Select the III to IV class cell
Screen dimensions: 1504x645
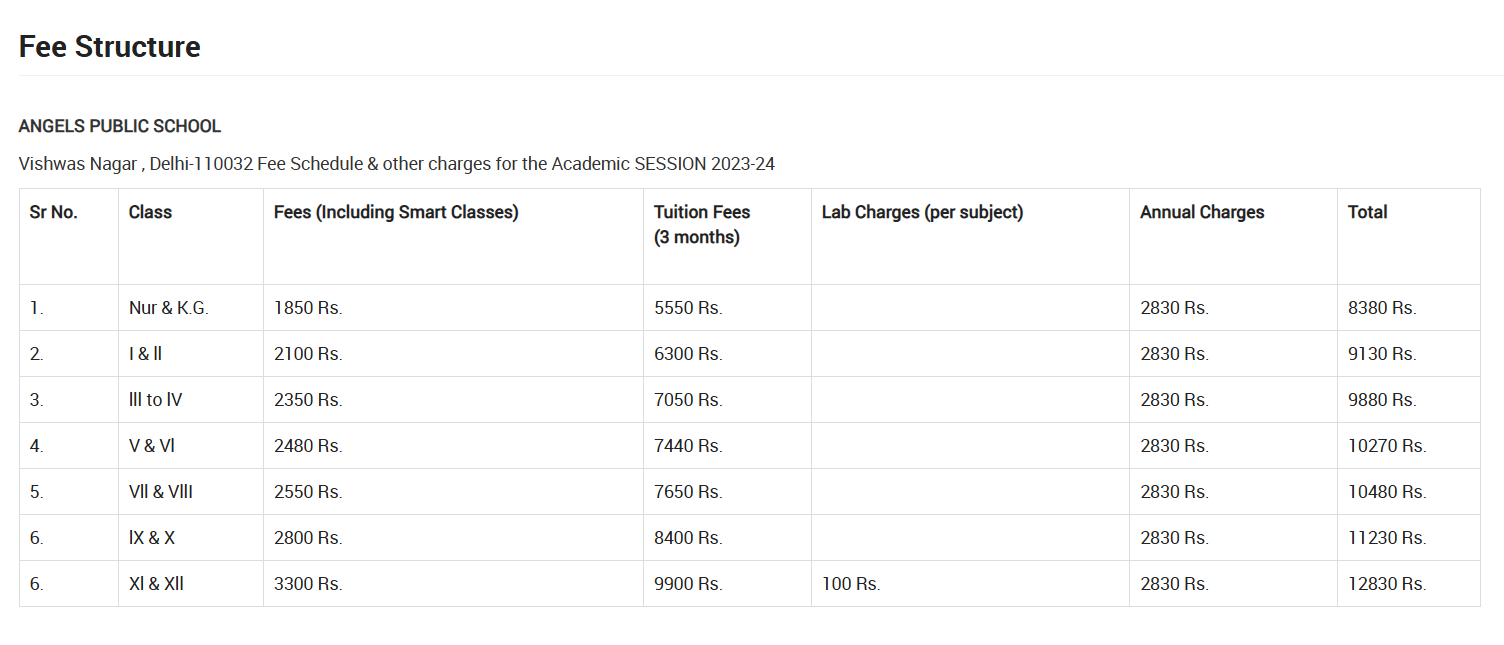(156, 400)
